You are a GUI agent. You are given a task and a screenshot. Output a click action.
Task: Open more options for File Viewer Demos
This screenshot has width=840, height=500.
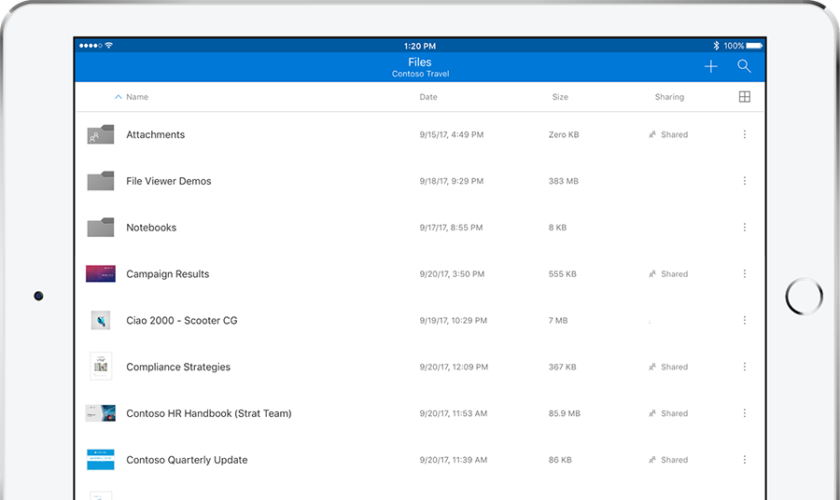[744, 181]
